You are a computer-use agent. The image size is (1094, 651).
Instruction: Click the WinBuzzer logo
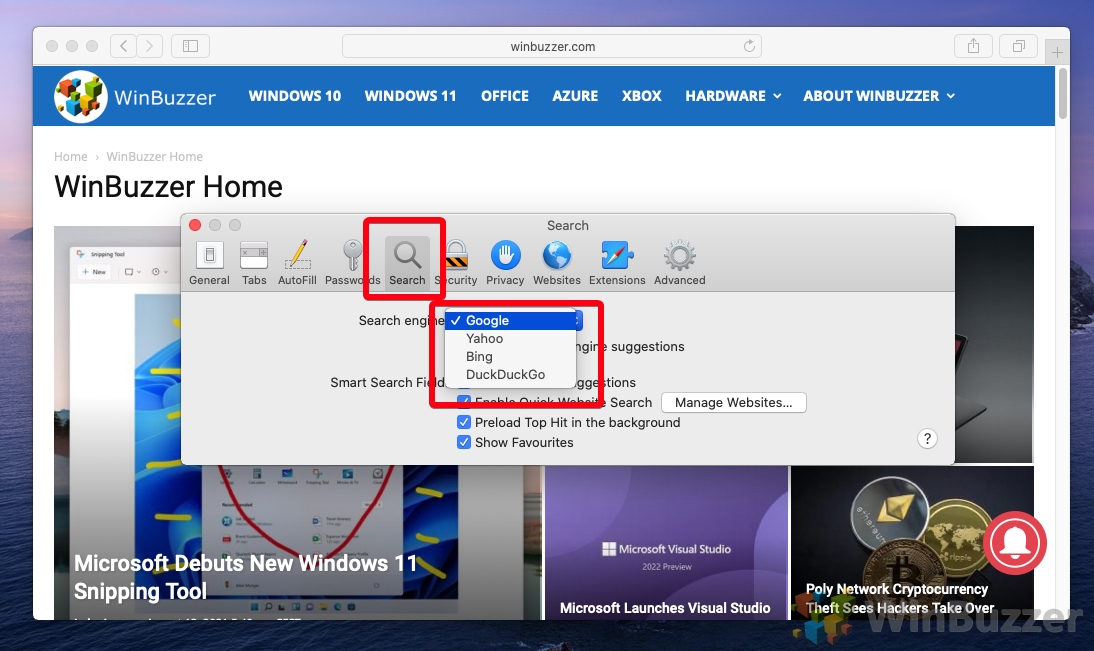(135, 96)
